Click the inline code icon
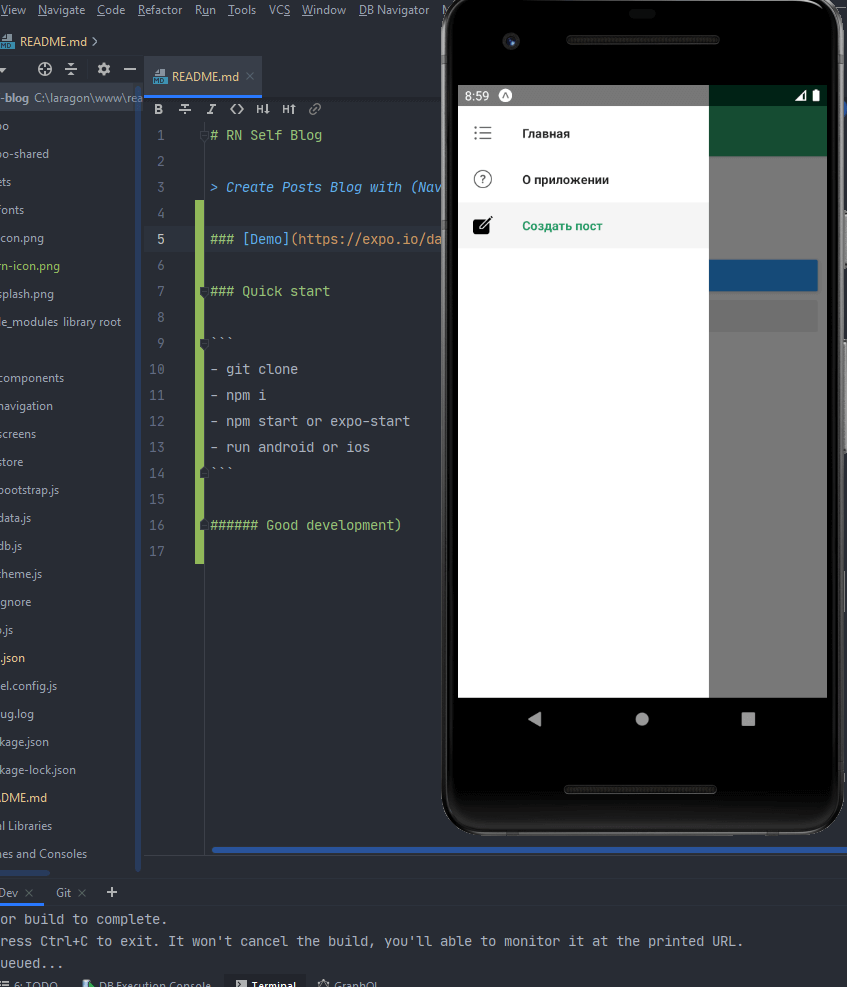 tap(237, 109)
